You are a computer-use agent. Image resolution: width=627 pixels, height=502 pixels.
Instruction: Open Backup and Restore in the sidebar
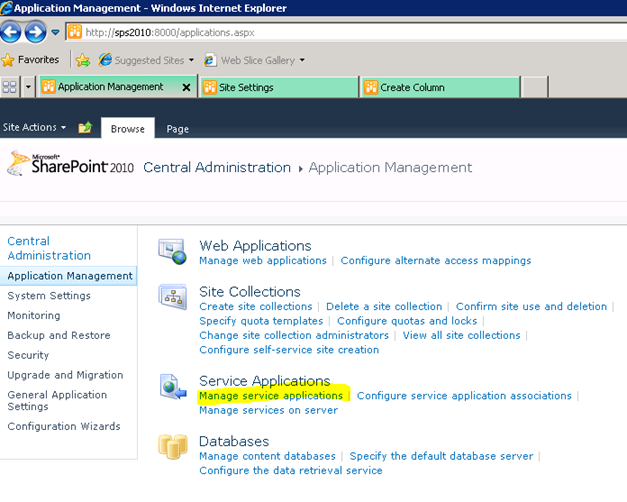59,335
